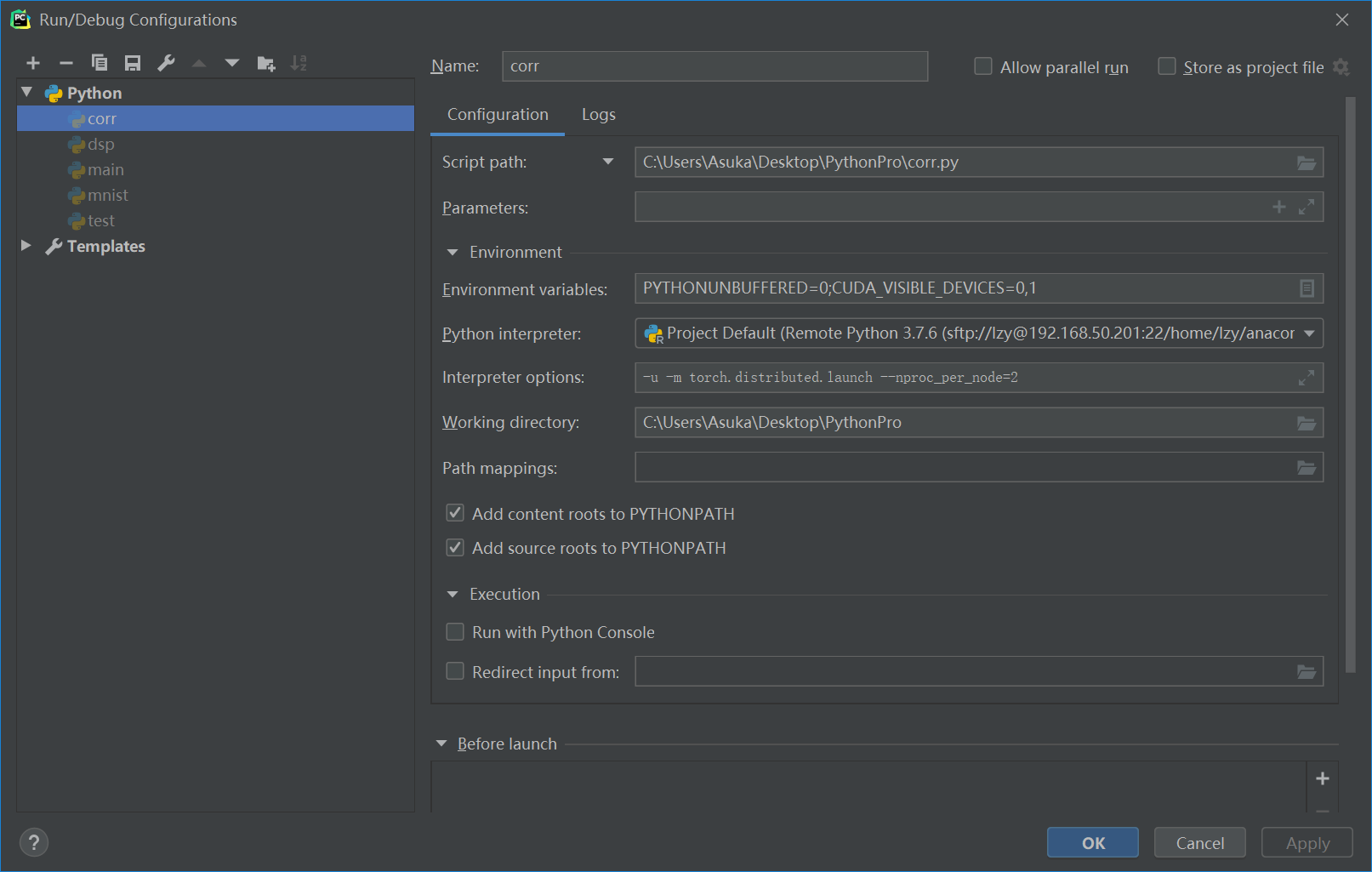Screen dimensions: 1372x872
Task: Click the Copy Configuration icon
Action: point(100,63)
